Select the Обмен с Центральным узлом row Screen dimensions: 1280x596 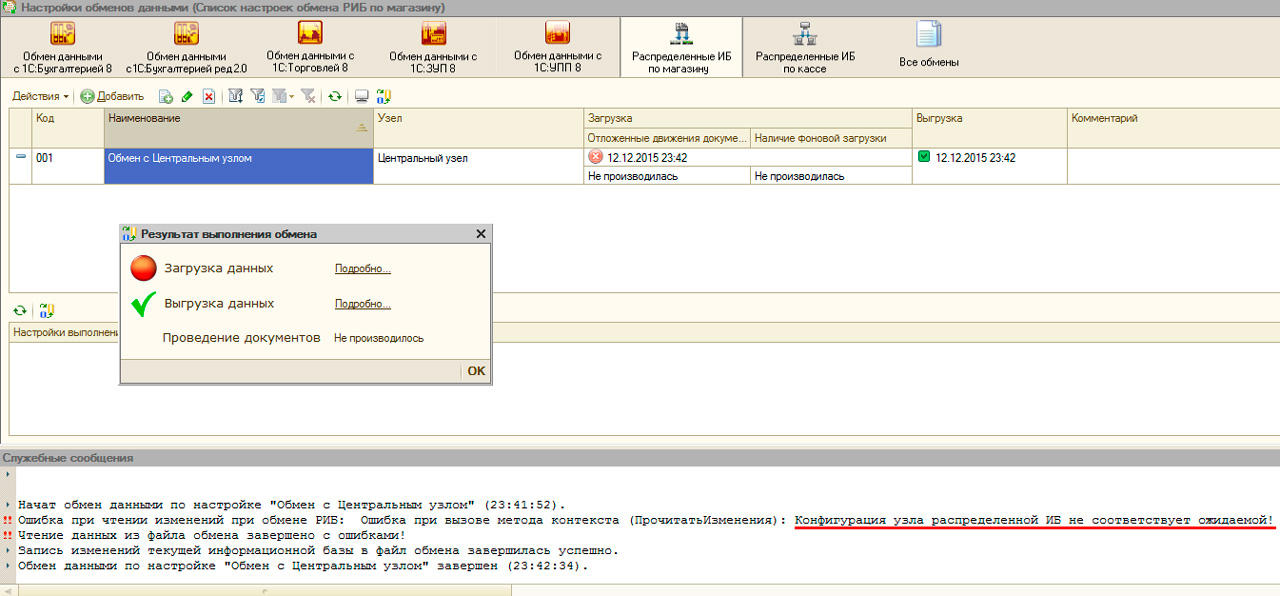pos(238,158)
